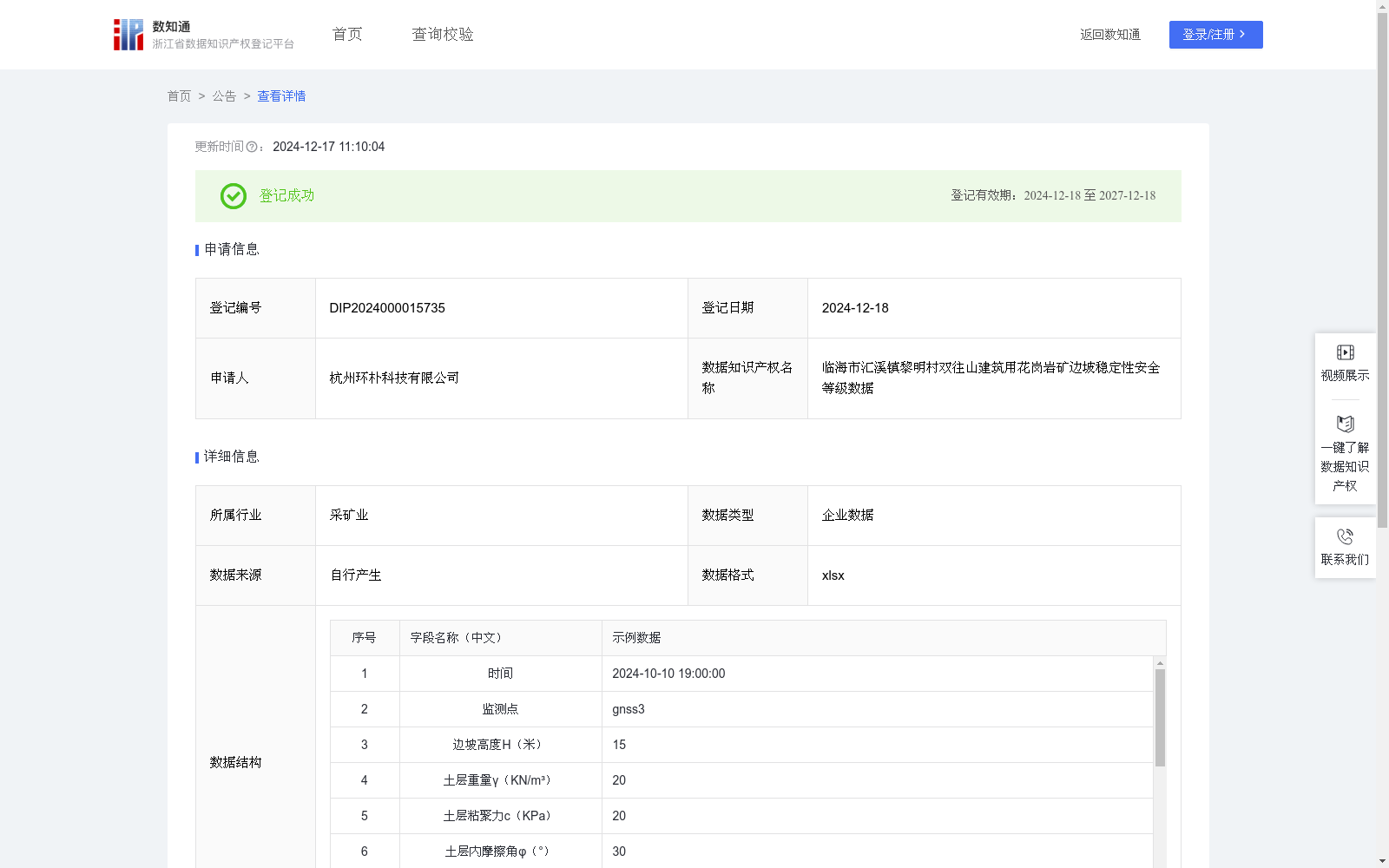Click the 时间 field row
This screenshot has width=1389, height=868.
point(741,674)
